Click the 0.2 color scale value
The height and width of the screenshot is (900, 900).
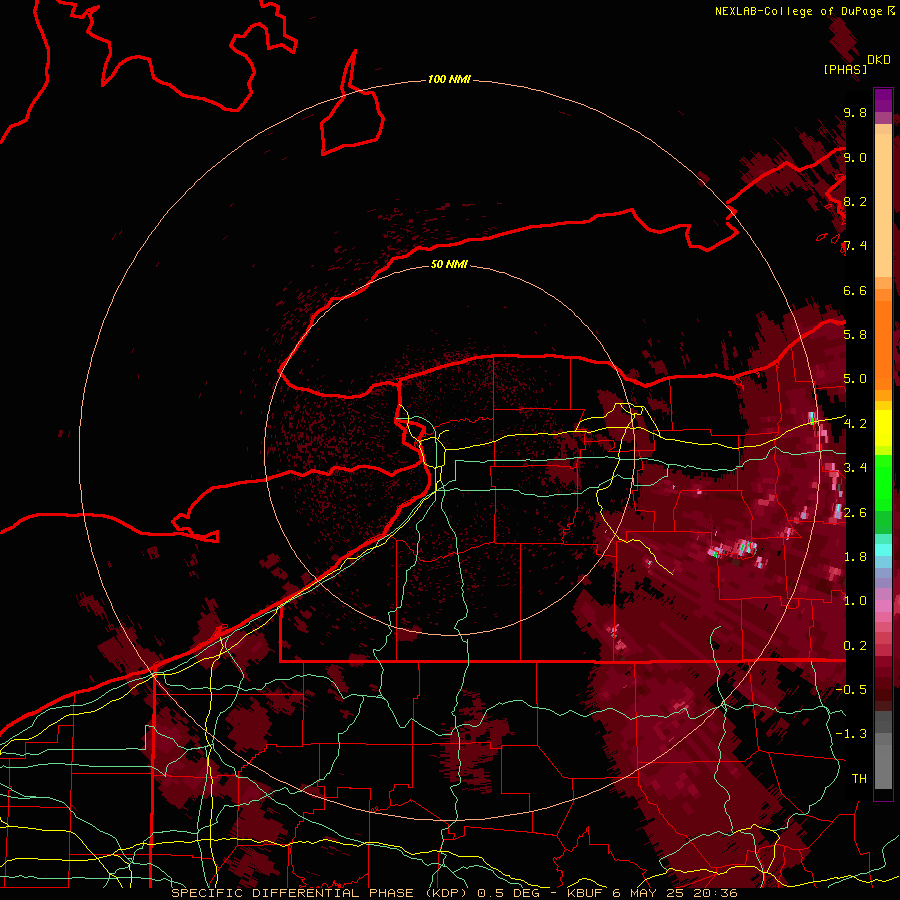[855, 645]
